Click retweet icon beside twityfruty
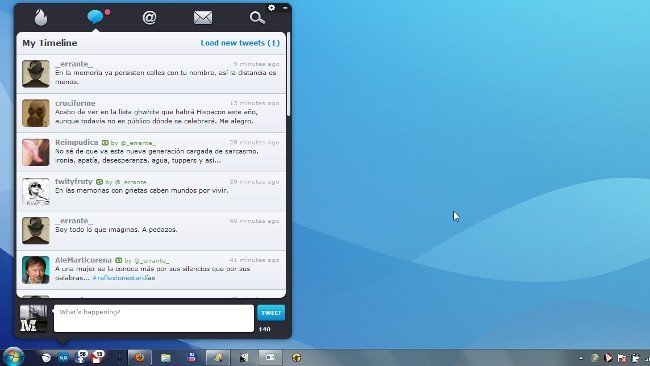650x366 pixels. click(99, 182)
